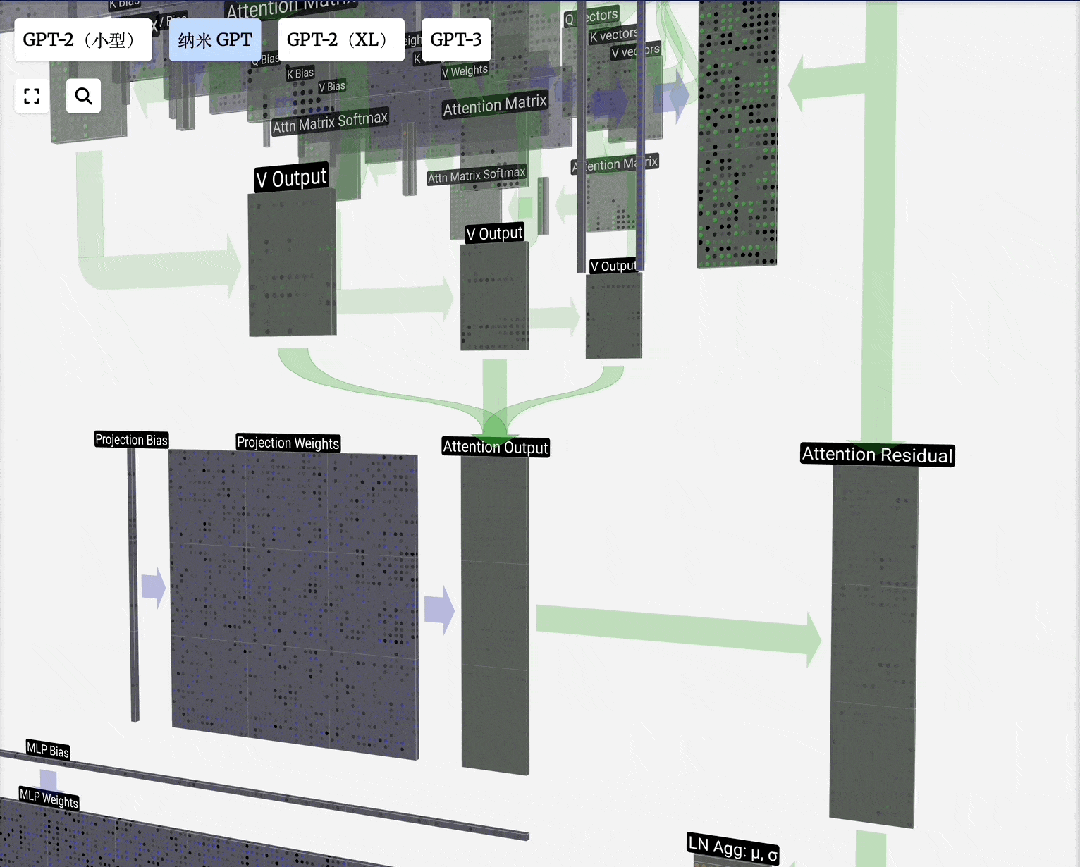
Task: Click the Attention Output label
Action: tap(496, 447)
